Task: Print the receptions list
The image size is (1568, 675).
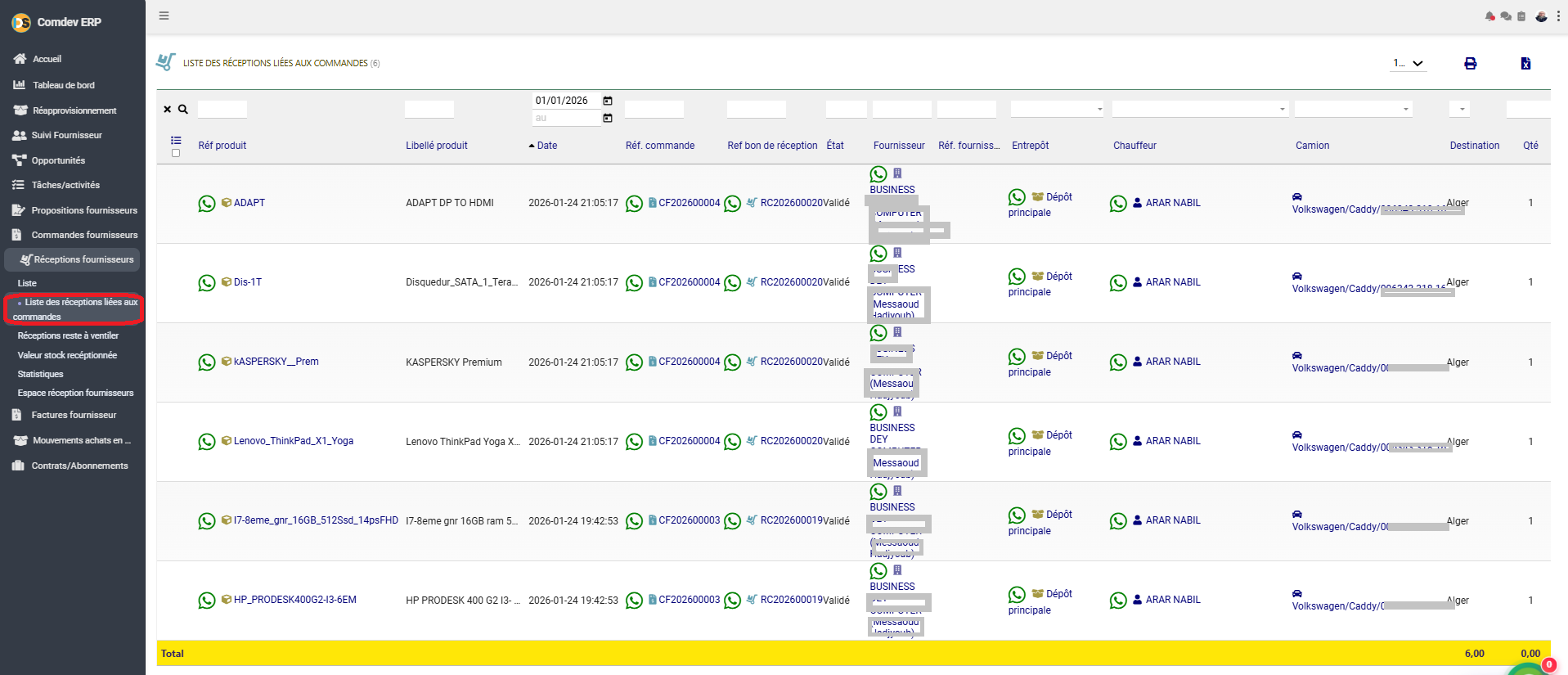Action: (1471, 63)
